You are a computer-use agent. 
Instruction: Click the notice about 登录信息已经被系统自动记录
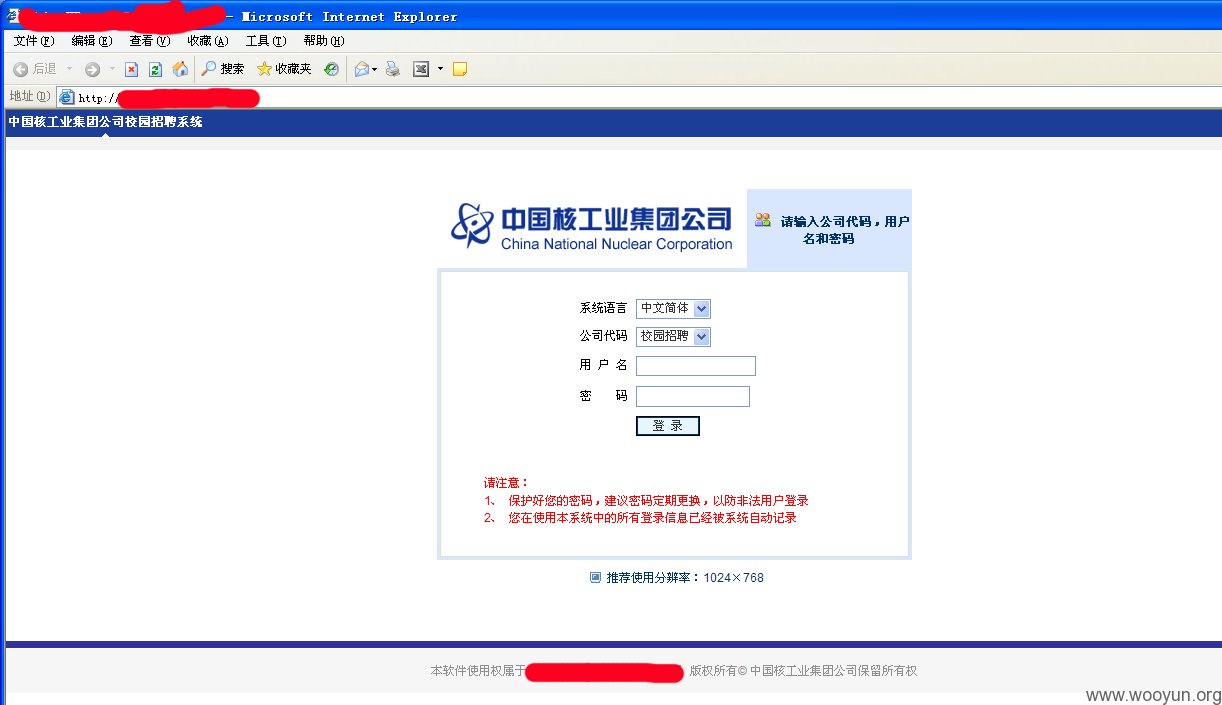tap(652, 518)
